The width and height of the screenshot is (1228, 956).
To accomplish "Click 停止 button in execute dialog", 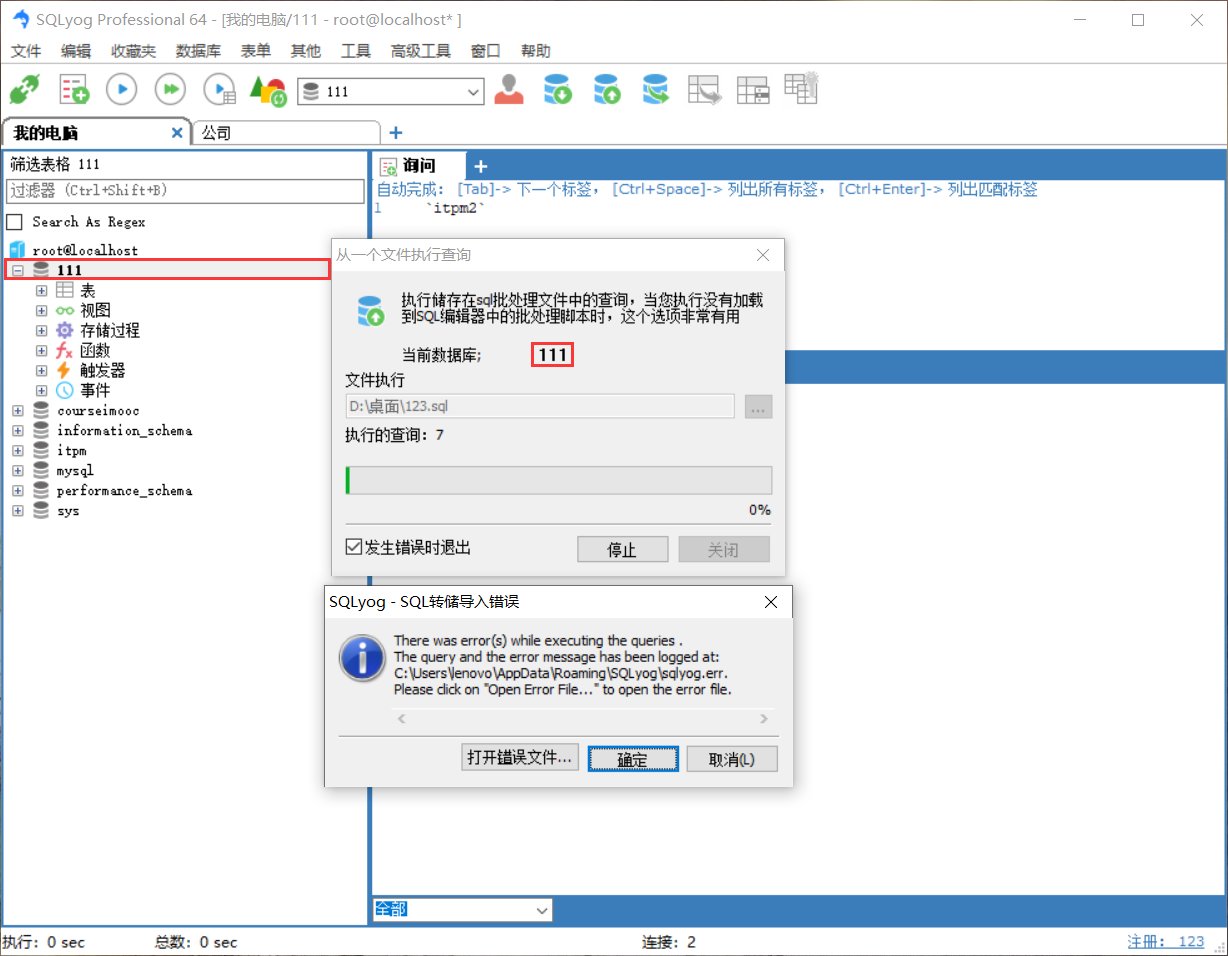I will tap(622, 549).
